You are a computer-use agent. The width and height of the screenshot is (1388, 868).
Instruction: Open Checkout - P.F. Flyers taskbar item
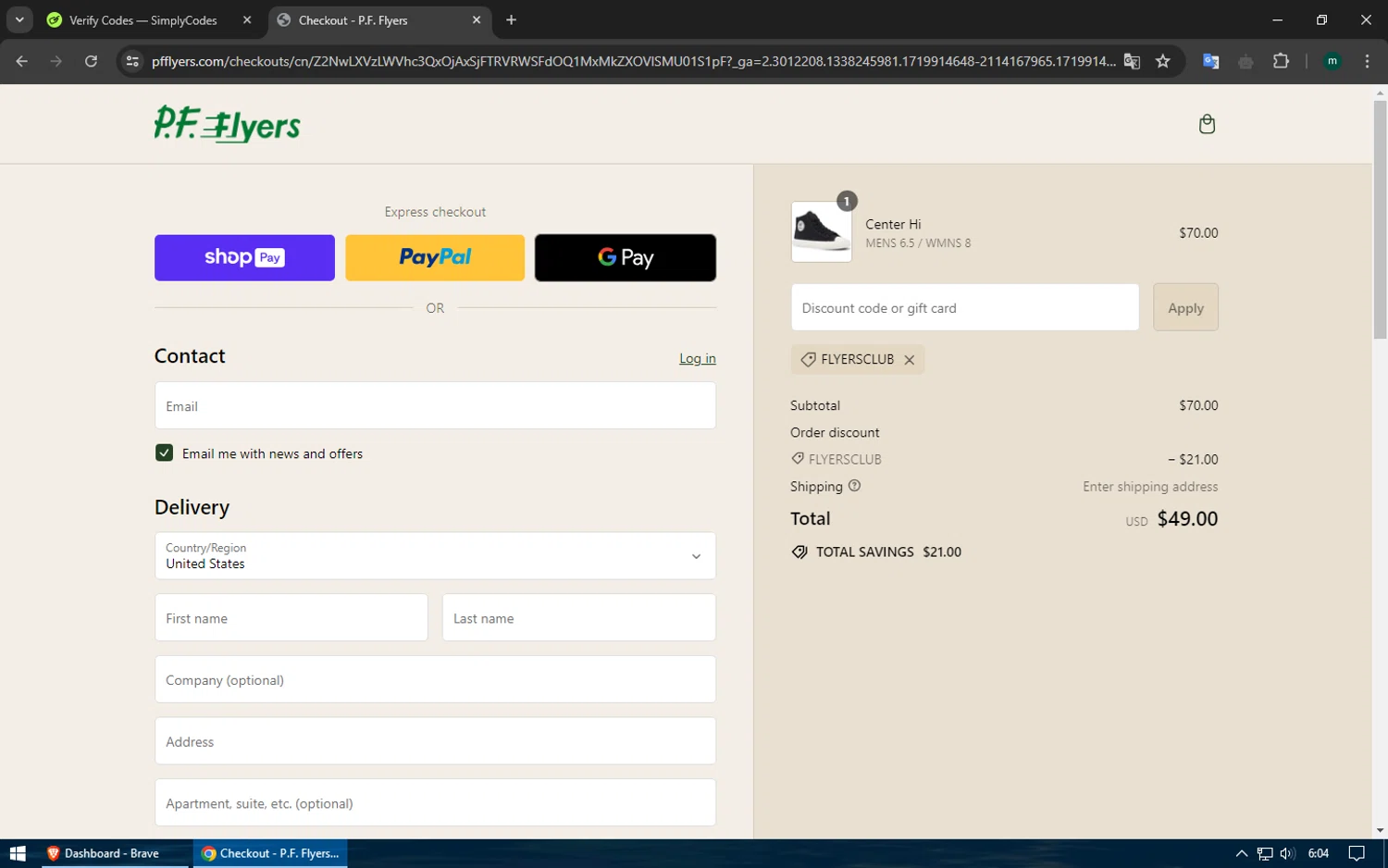pyautogui.click(x=270, y=853)
